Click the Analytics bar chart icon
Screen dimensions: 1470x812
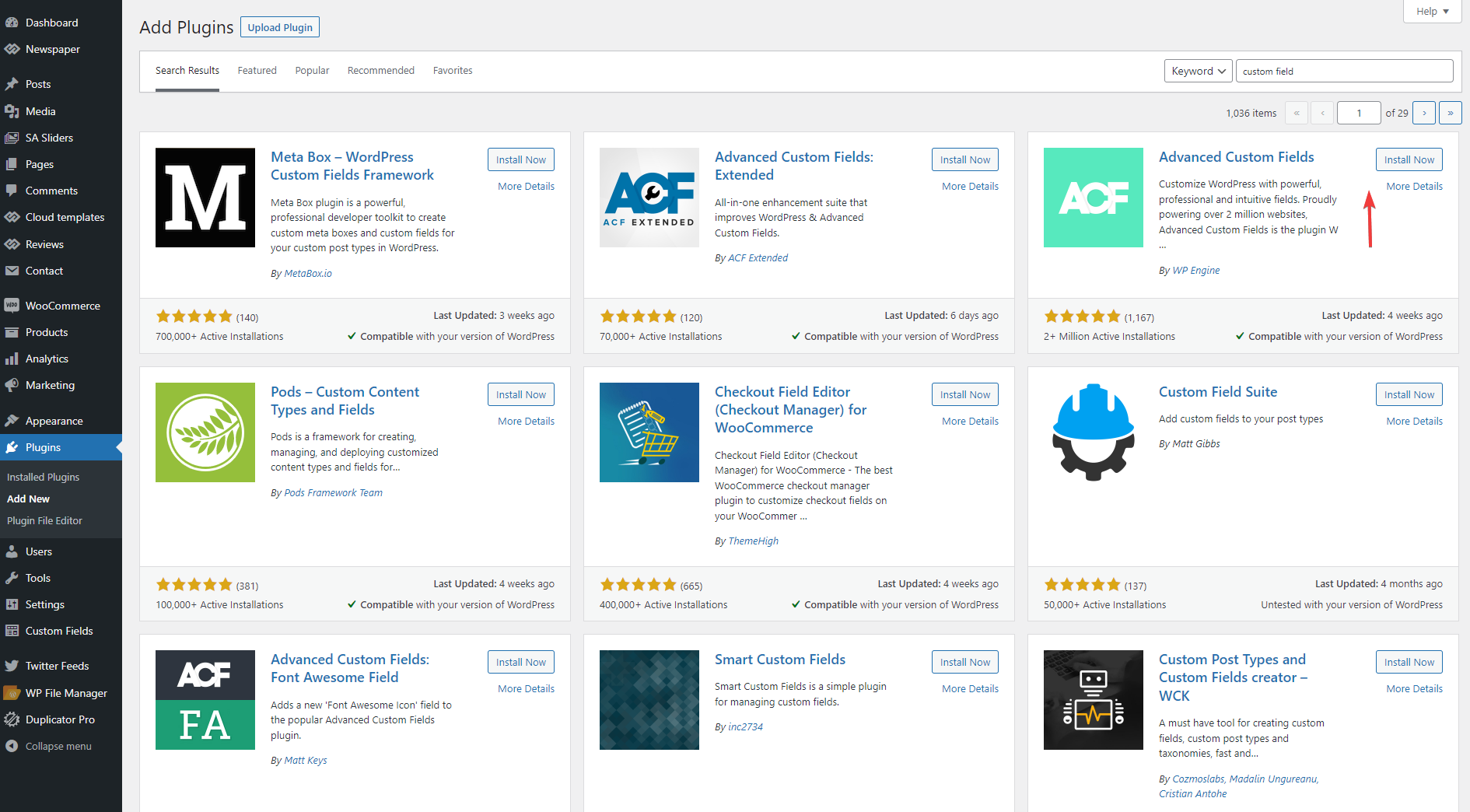(12, 359)
